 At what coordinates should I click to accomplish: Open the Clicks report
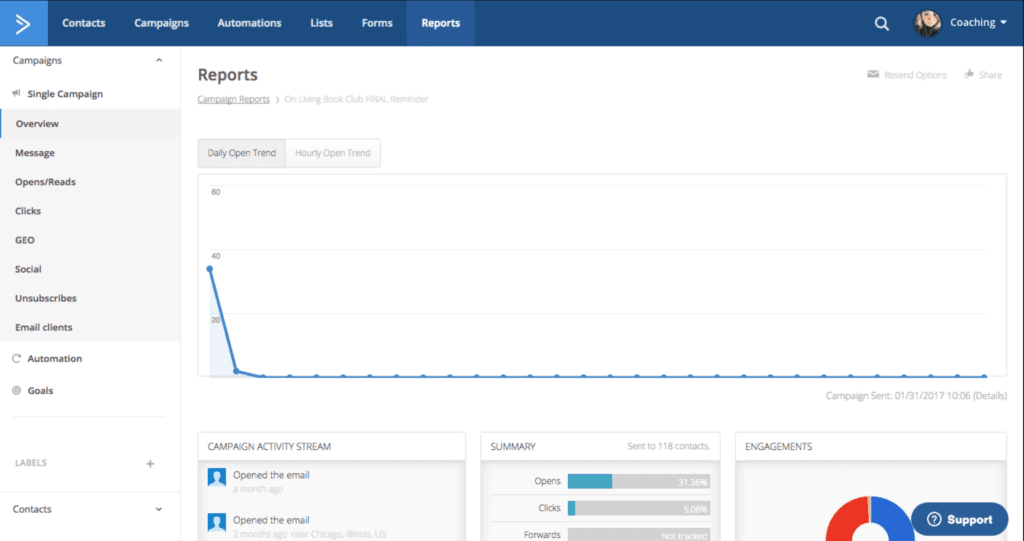(x=90, y=211)
